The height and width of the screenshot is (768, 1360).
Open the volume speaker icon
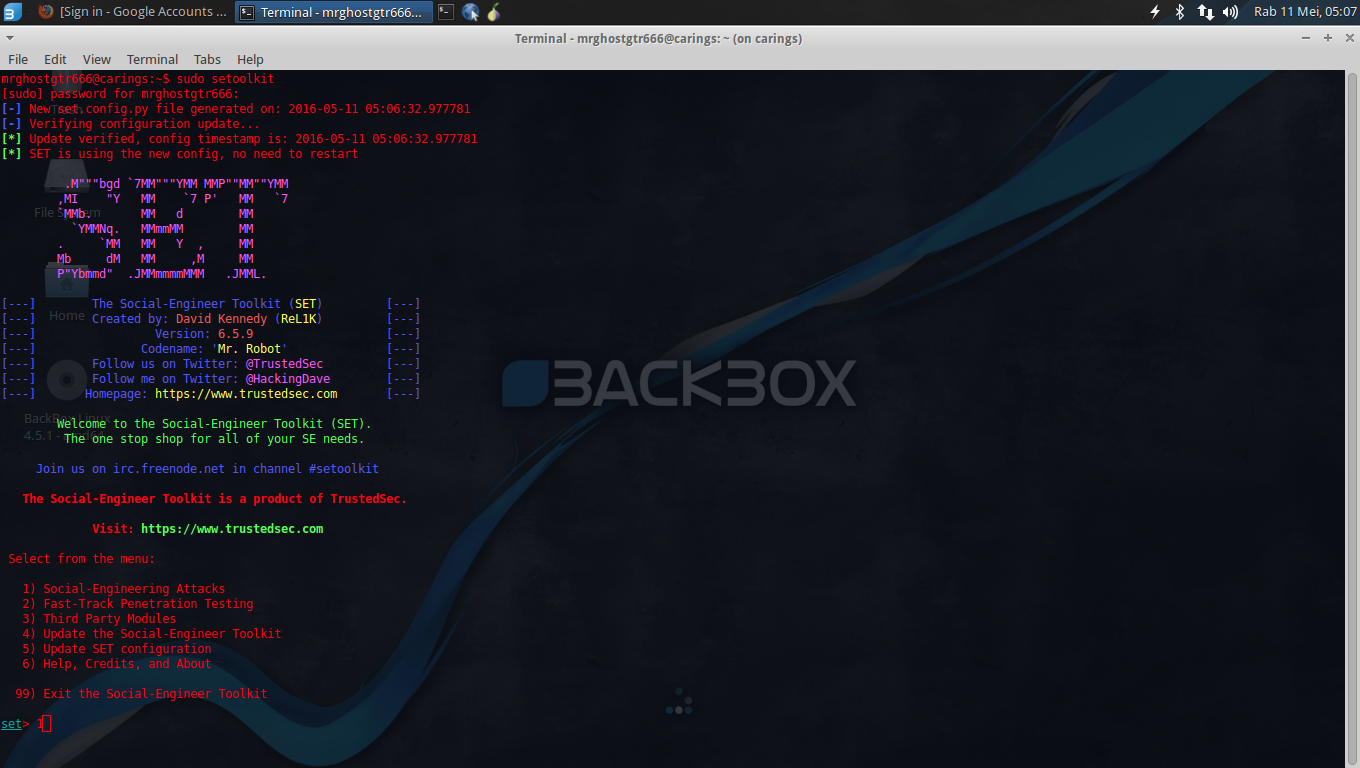(x=1230, y=12)
